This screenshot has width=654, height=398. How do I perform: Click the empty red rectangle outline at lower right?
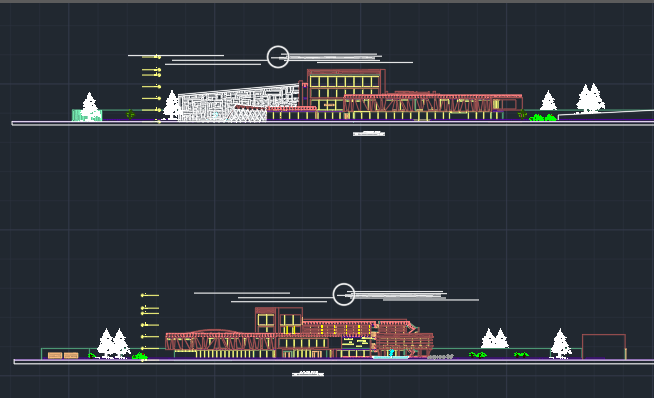[604, 346]
